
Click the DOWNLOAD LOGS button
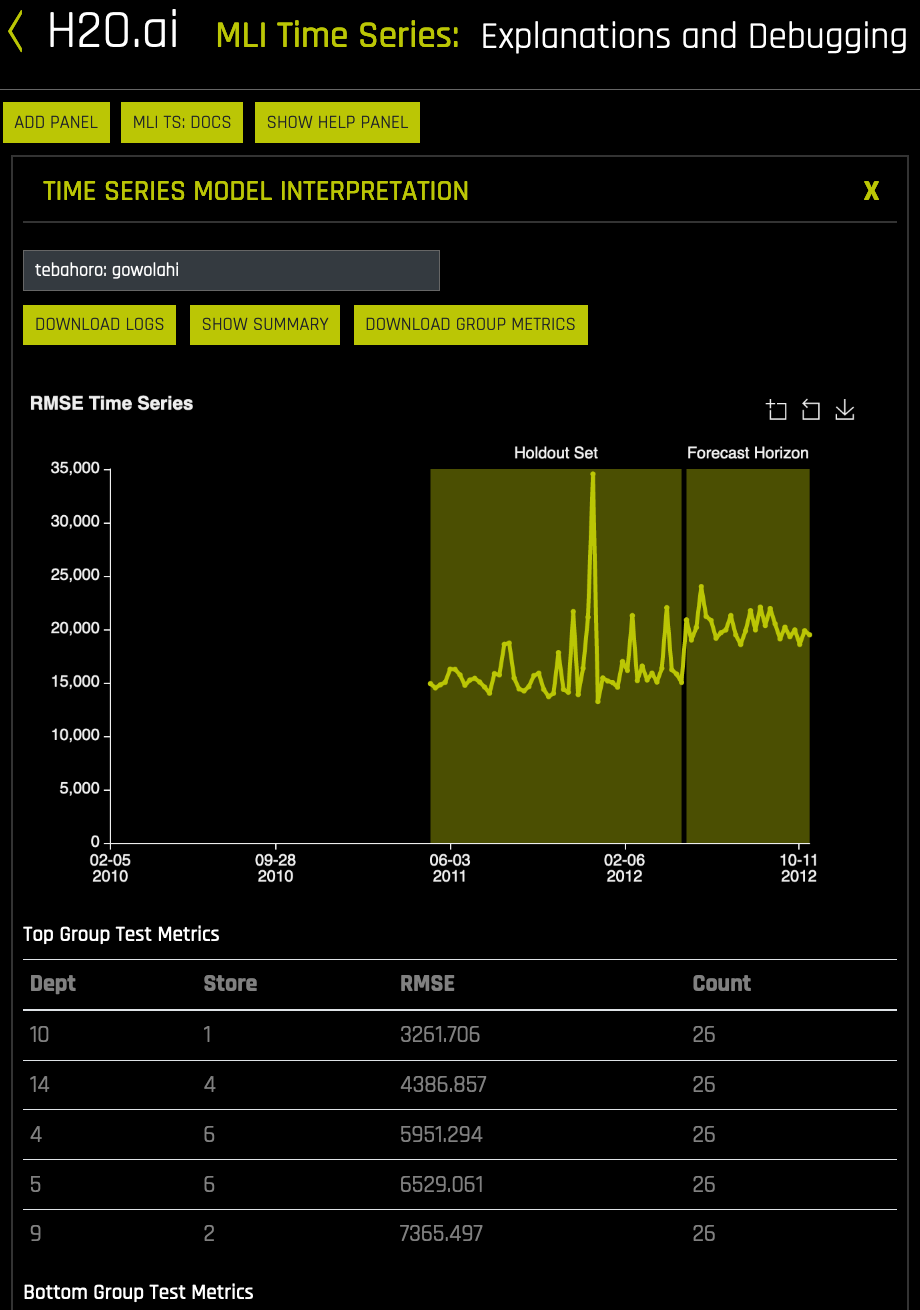pos(98,324)
